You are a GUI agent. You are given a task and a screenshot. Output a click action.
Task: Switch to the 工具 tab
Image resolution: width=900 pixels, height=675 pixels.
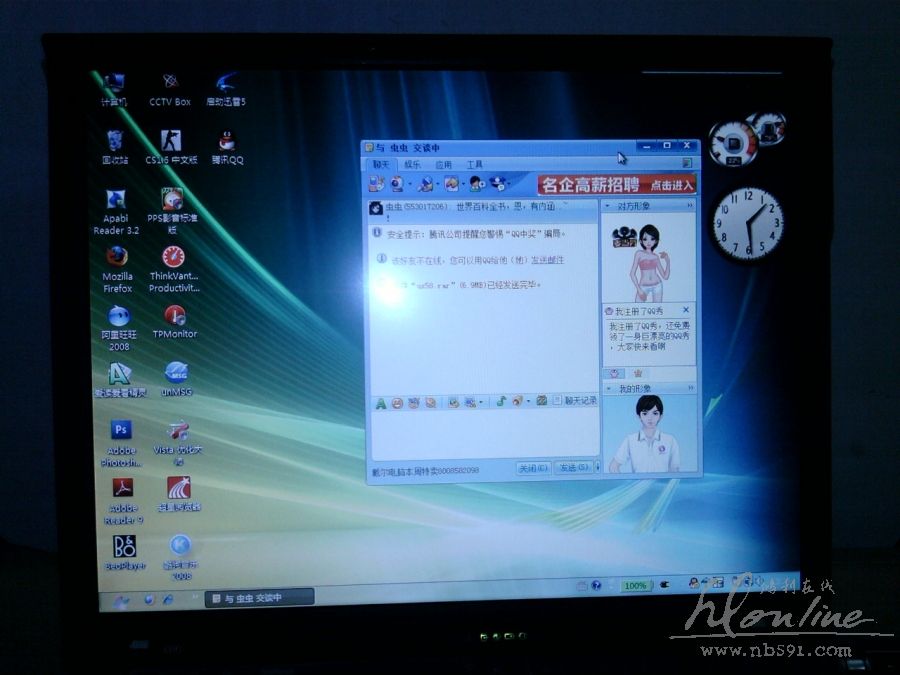[x=474, y=164]
